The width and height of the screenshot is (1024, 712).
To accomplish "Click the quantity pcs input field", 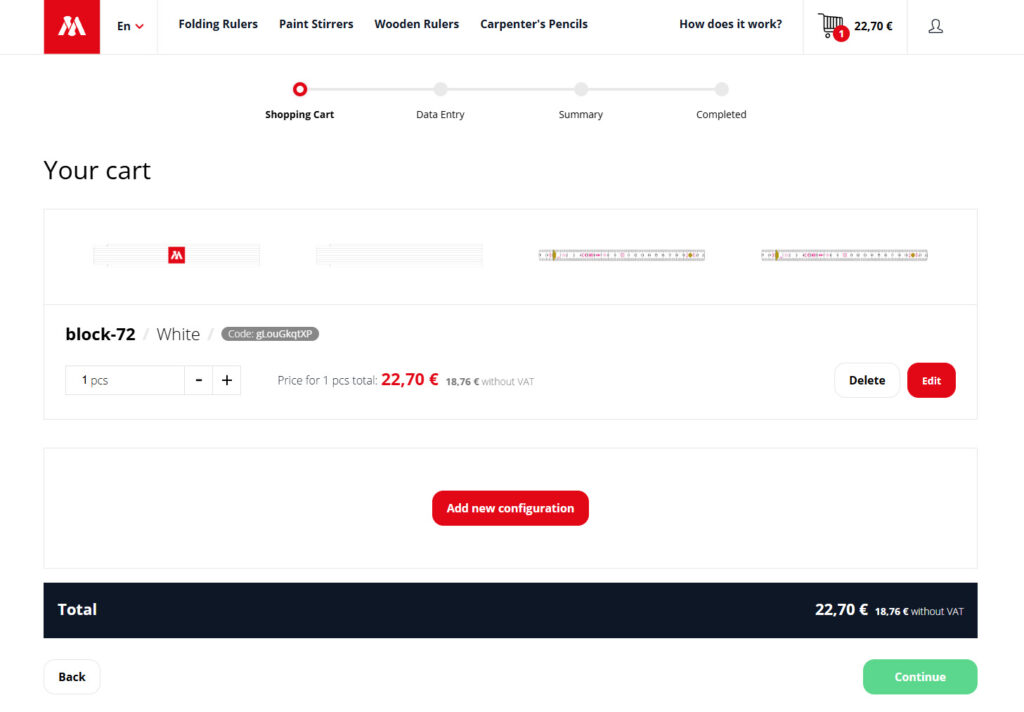I will point(125,380).
